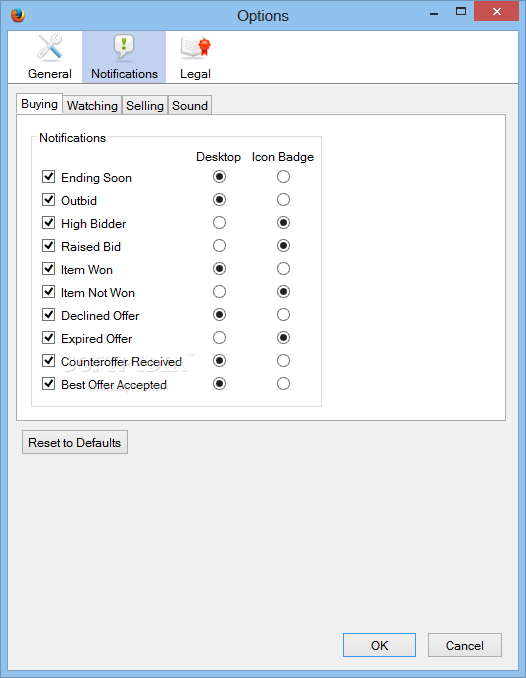Select Icon Badge radio for Outbid
This screenshot has width=526, height=678.
click(x=283, y=200)
